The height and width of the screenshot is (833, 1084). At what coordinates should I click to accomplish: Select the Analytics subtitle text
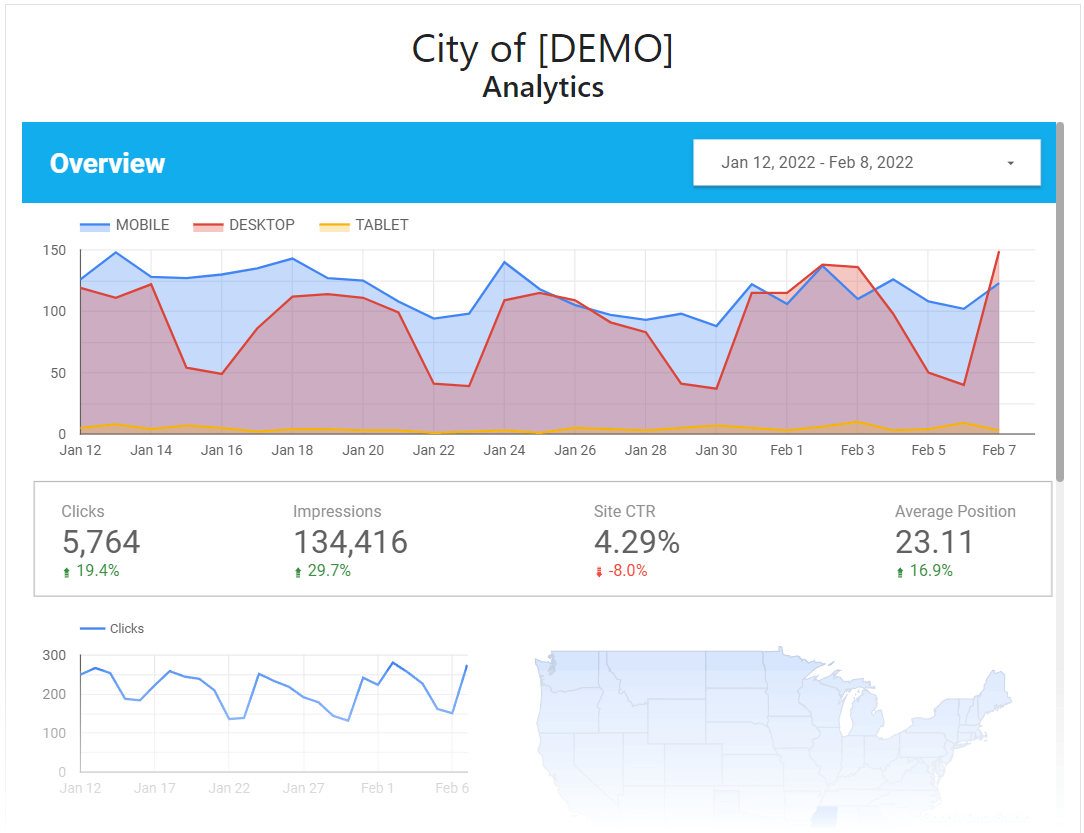[x=542, y=87]
